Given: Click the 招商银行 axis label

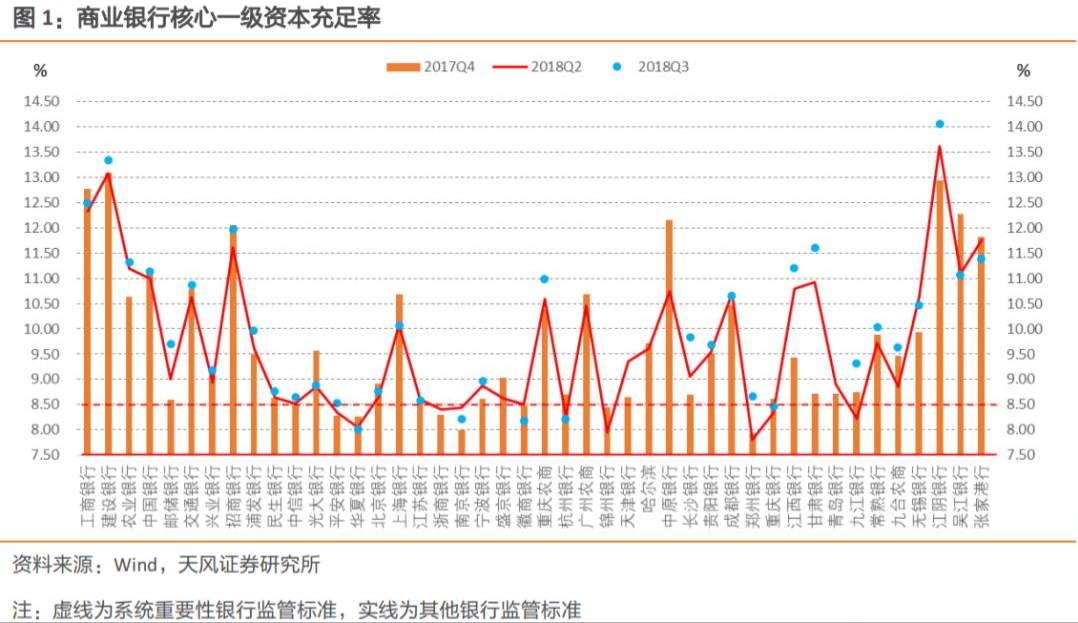Looking at the screenshot, I should [234, 496].
